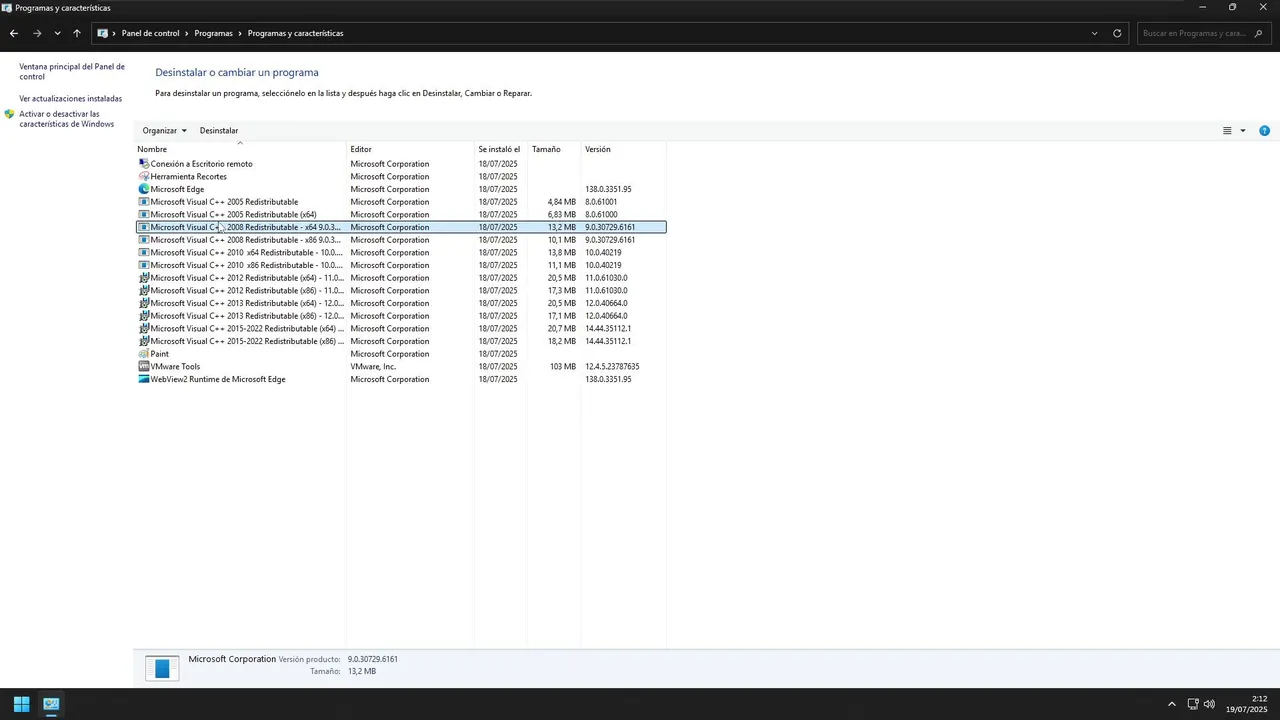Open Activar o desactivar características de Windows
This screenshot has height=720, width=1280.
click(x=66, y=119)
